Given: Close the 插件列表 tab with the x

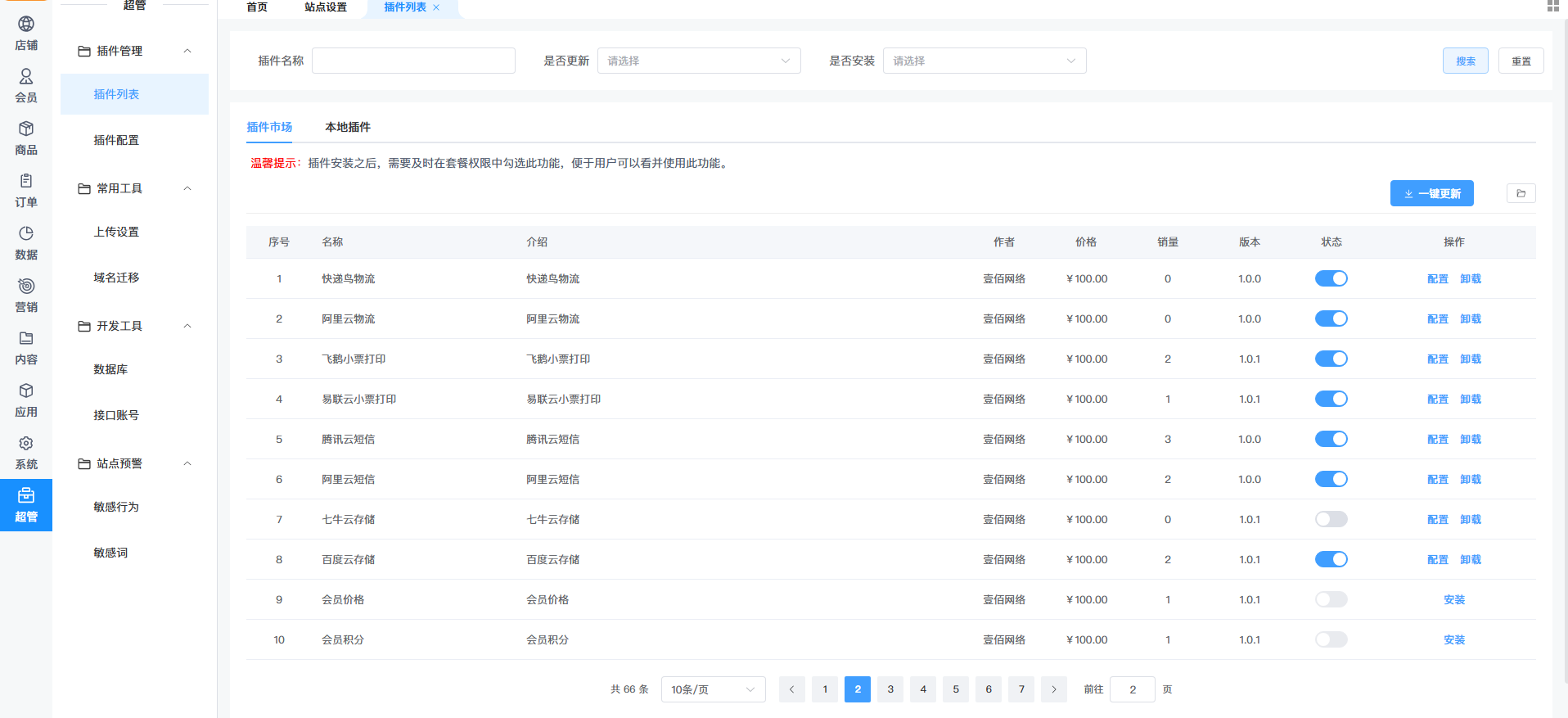Looking at the screenshot, I should click(436, 7).
